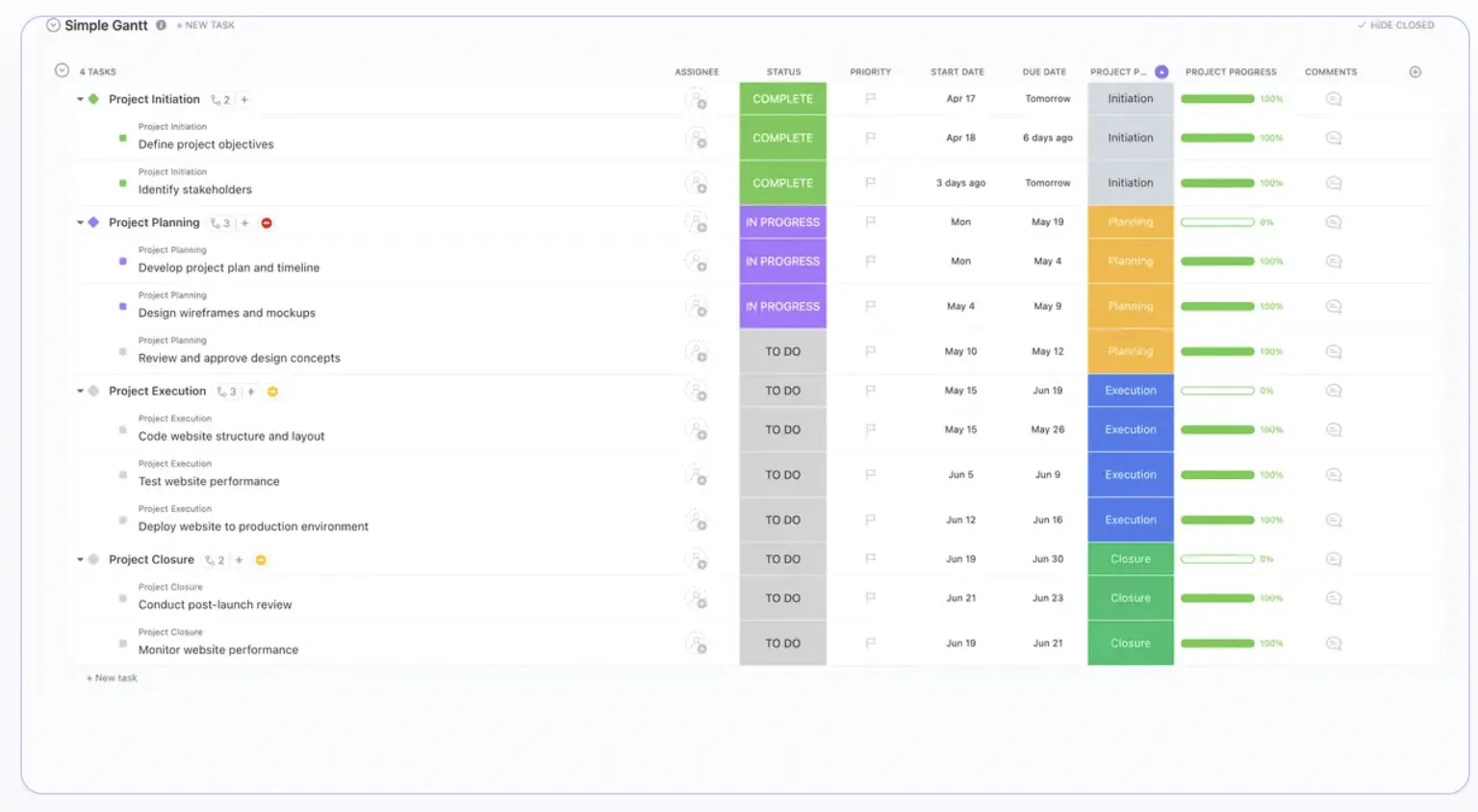Collapse the Project Initiation subtasks
The height and width of the screenshot is (812, 1478).
(x=80, y=99)
